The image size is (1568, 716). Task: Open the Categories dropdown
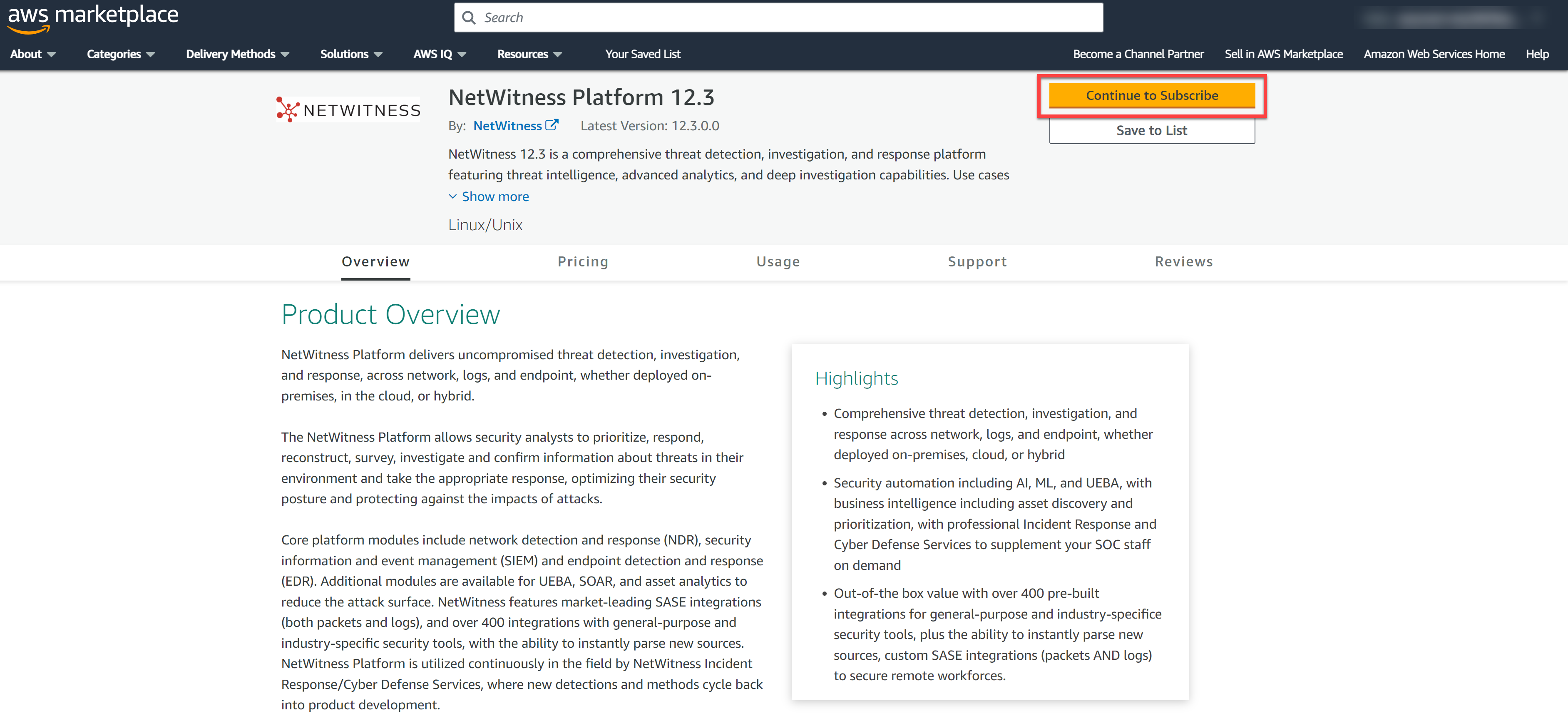coord(120,54)
